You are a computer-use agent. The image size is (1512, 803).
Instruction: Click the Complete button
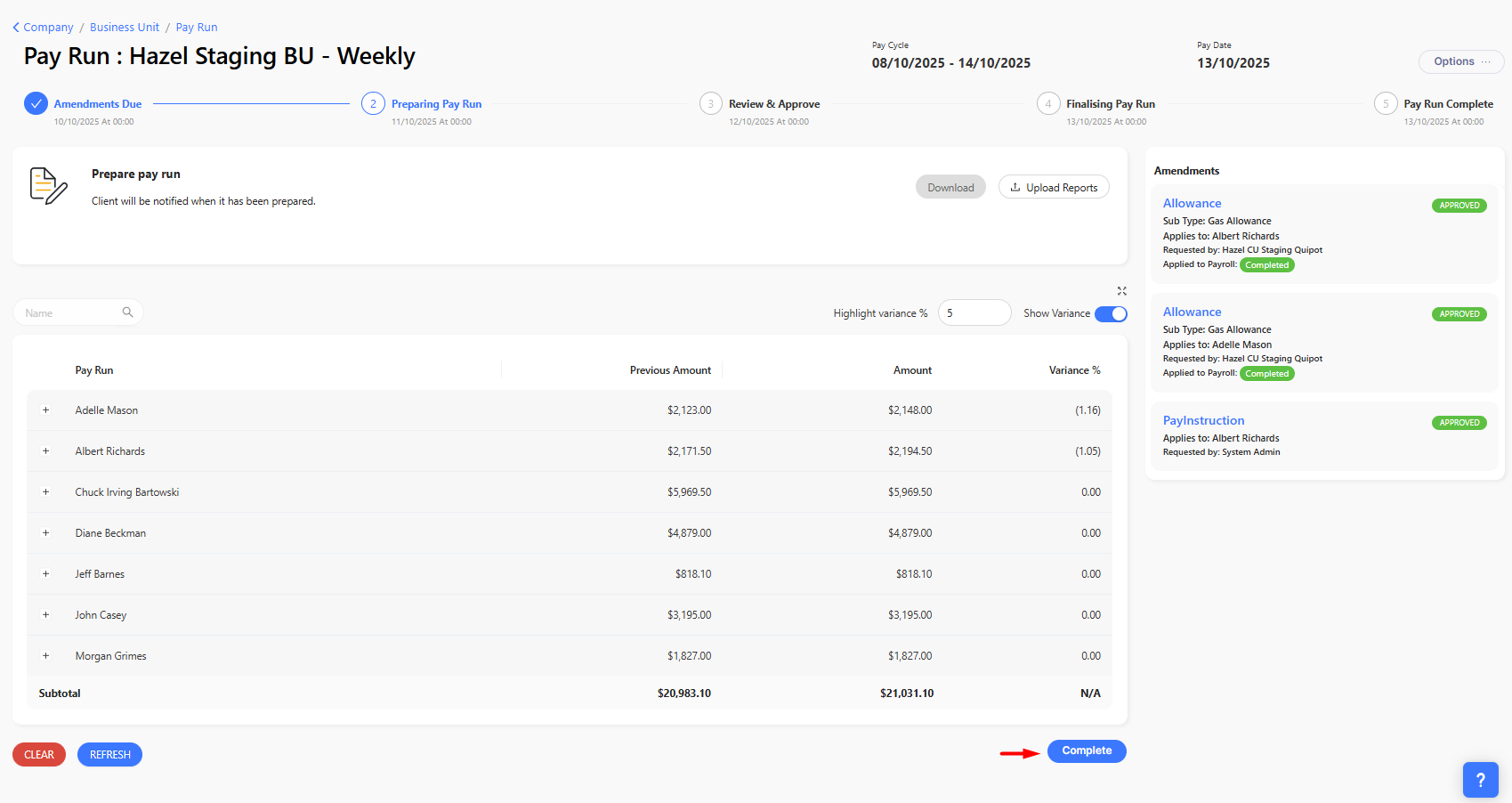click(1087, 751)
